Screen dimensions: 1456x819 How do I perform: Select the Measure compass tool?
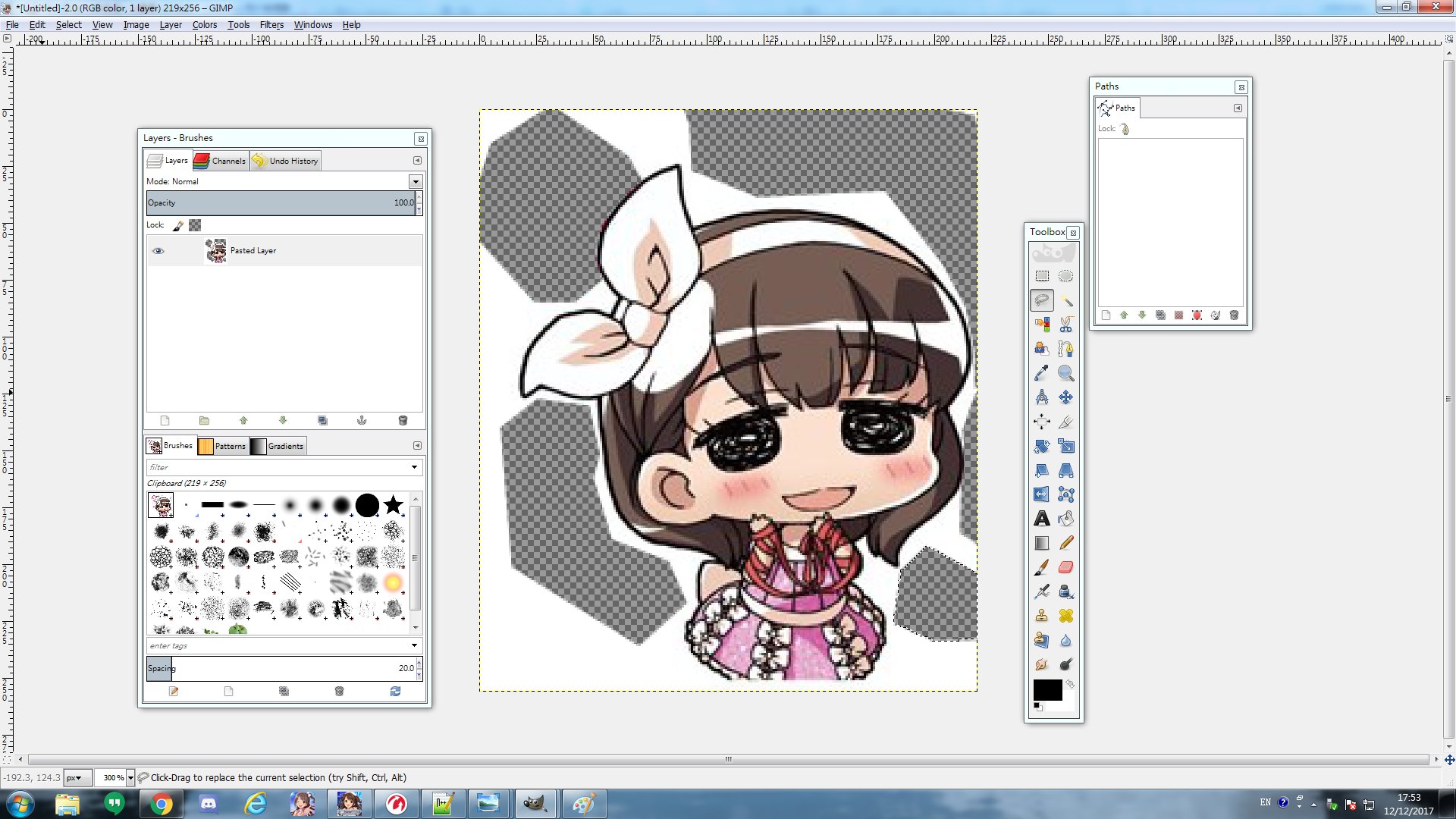1042,397
